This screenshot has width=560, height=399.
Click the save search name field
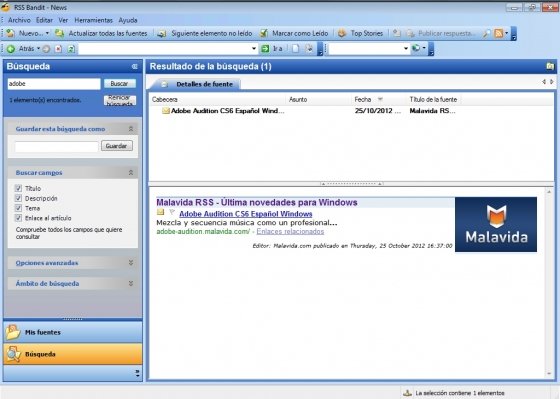click(x=56, y=146)
